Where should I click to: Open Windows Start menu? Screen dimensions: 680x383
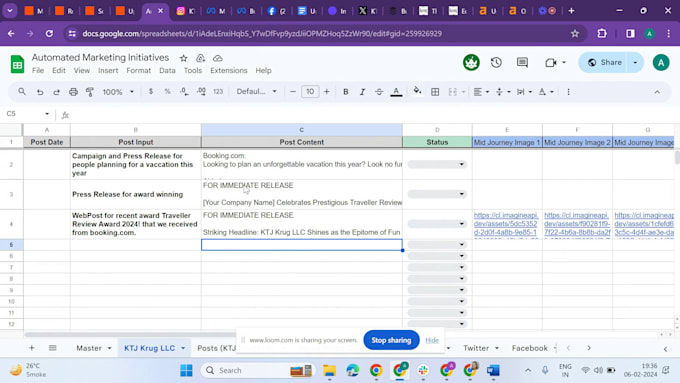[x=186, y=370]
